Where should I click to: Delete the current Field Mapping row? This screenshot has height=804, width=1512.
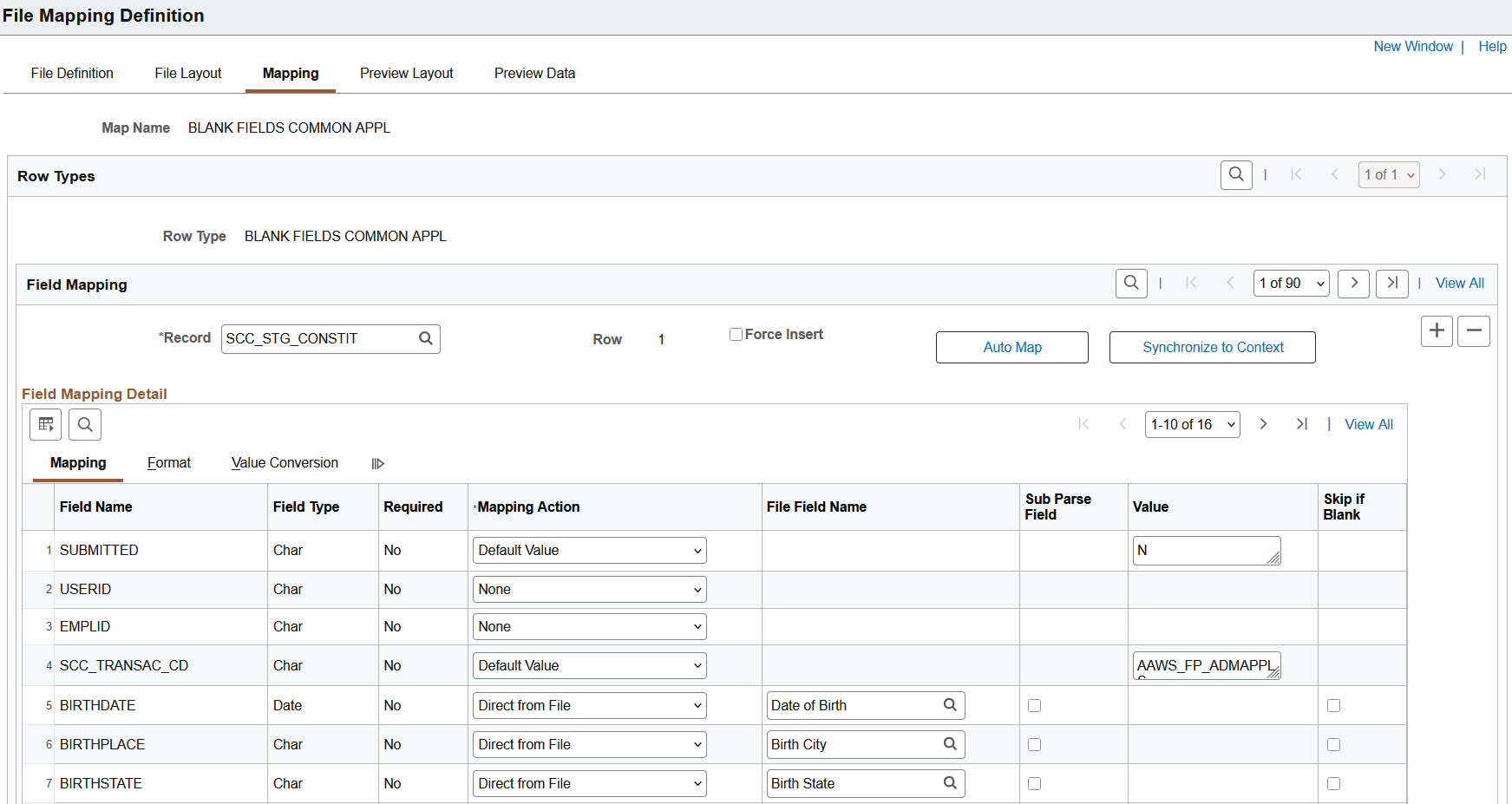click(1474, 331)
